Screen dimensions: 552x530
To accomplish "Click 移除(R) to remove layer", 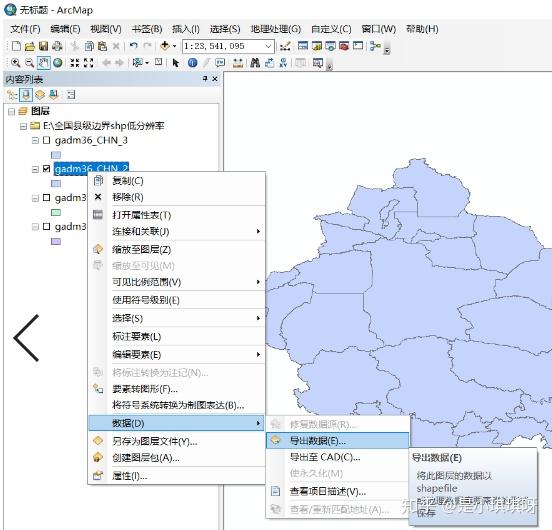I will point(176,197).
